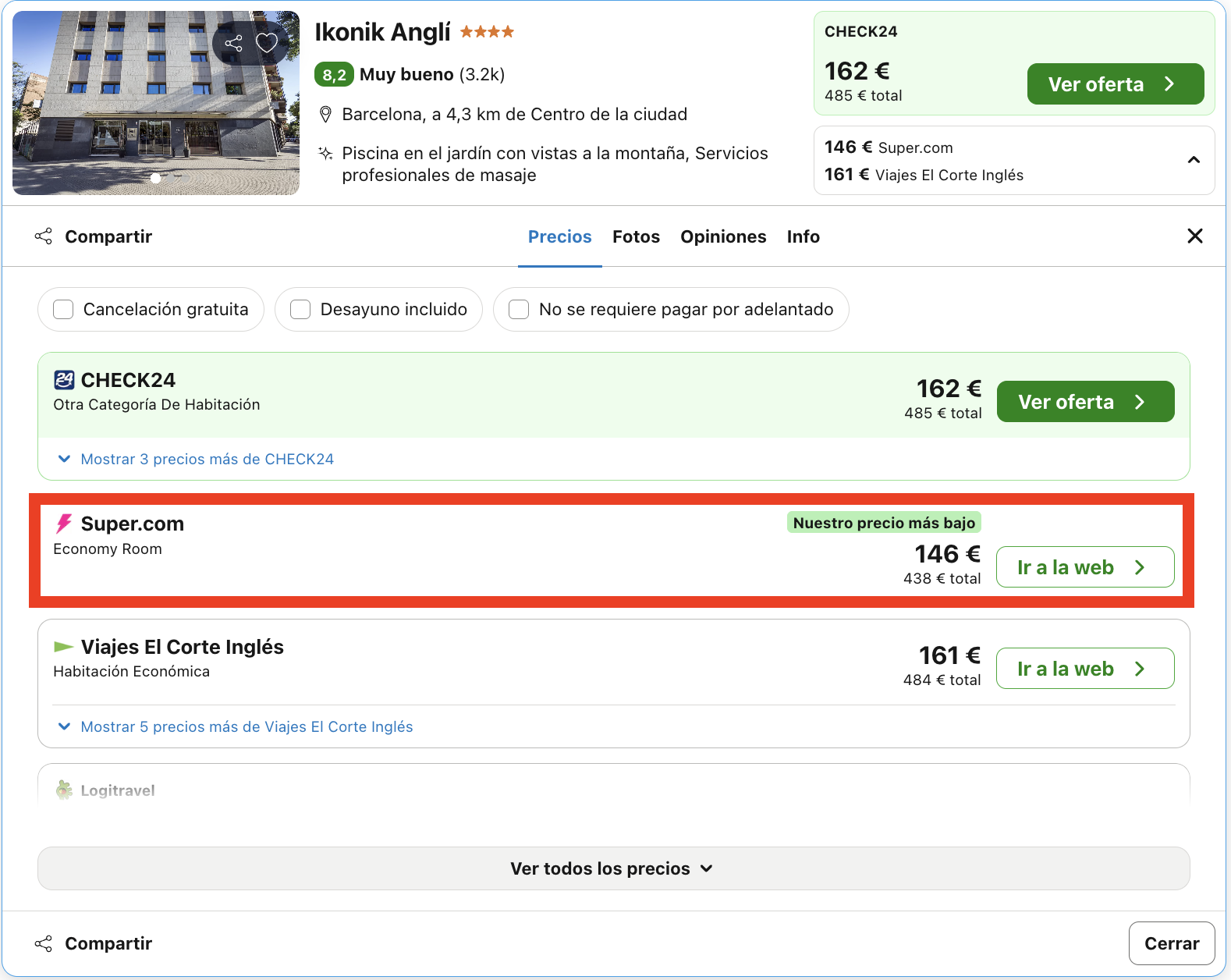The image size is (1231, 980).
Task: Click the share icon beside the bottom Compartir
Action: click(44, 943)
